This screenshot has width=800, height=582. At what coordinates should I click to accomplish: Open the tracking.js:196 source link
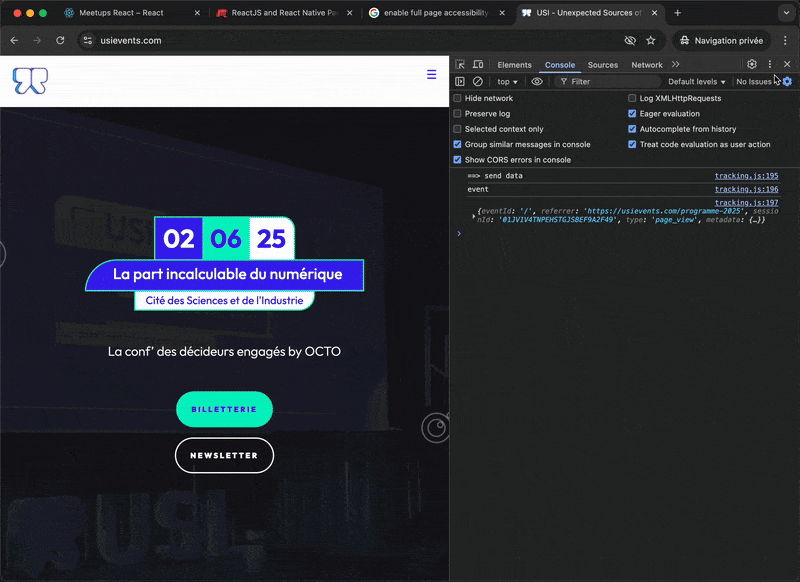tap(746, 189)
